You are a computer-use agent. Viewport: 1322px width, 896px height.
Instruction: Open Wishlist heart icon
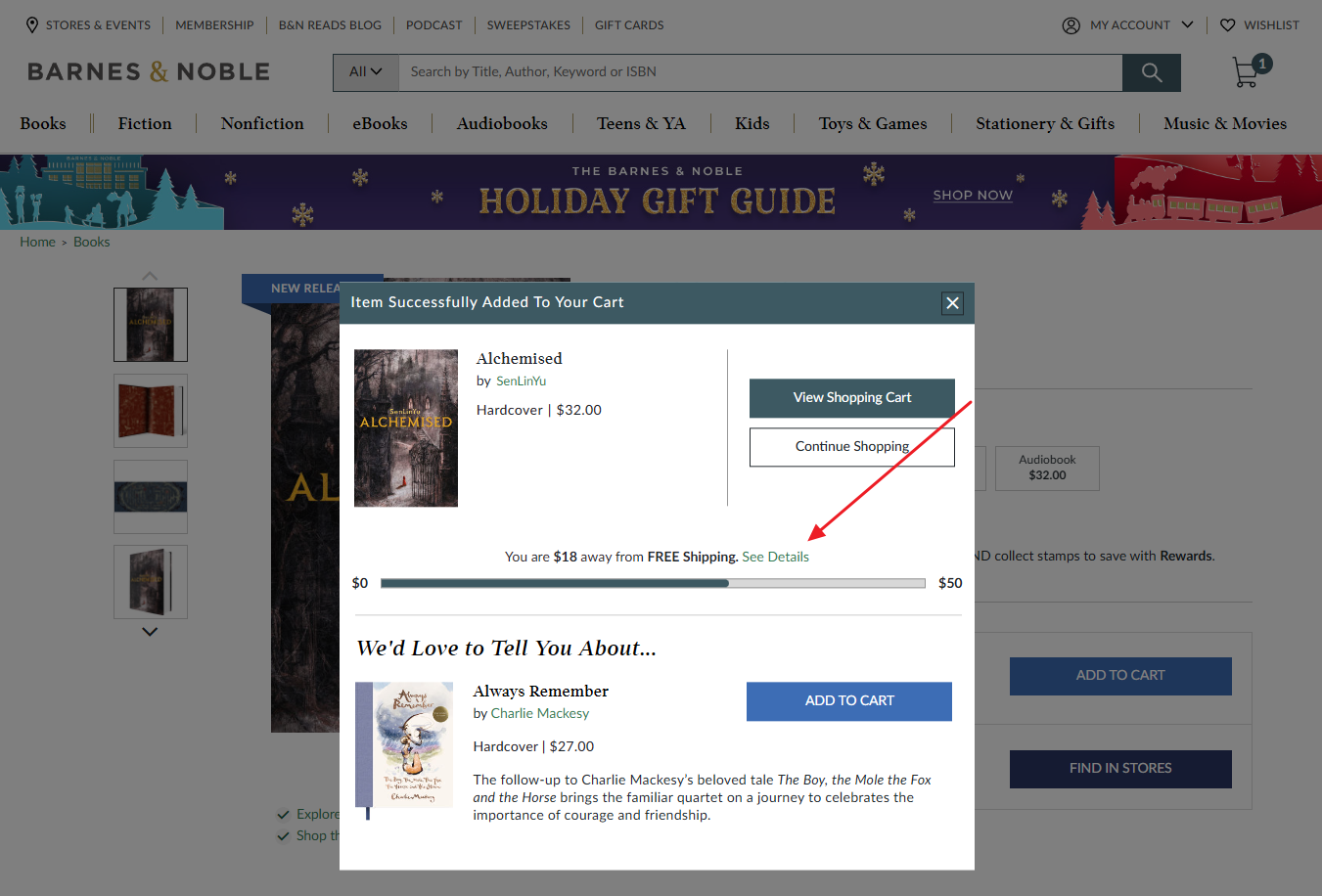pyautogui.click(x=1228, y=25)
